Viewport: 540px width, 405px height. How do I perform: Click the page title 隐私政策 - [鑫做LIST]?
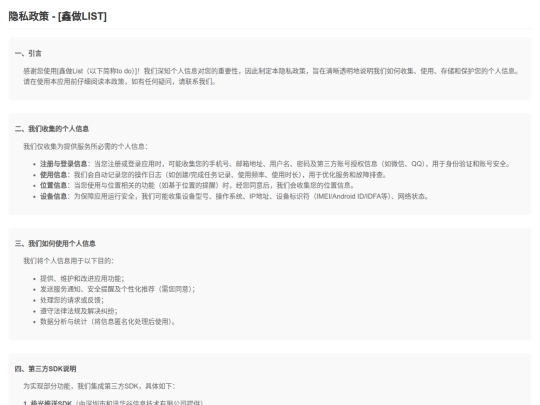coord(58,16)
